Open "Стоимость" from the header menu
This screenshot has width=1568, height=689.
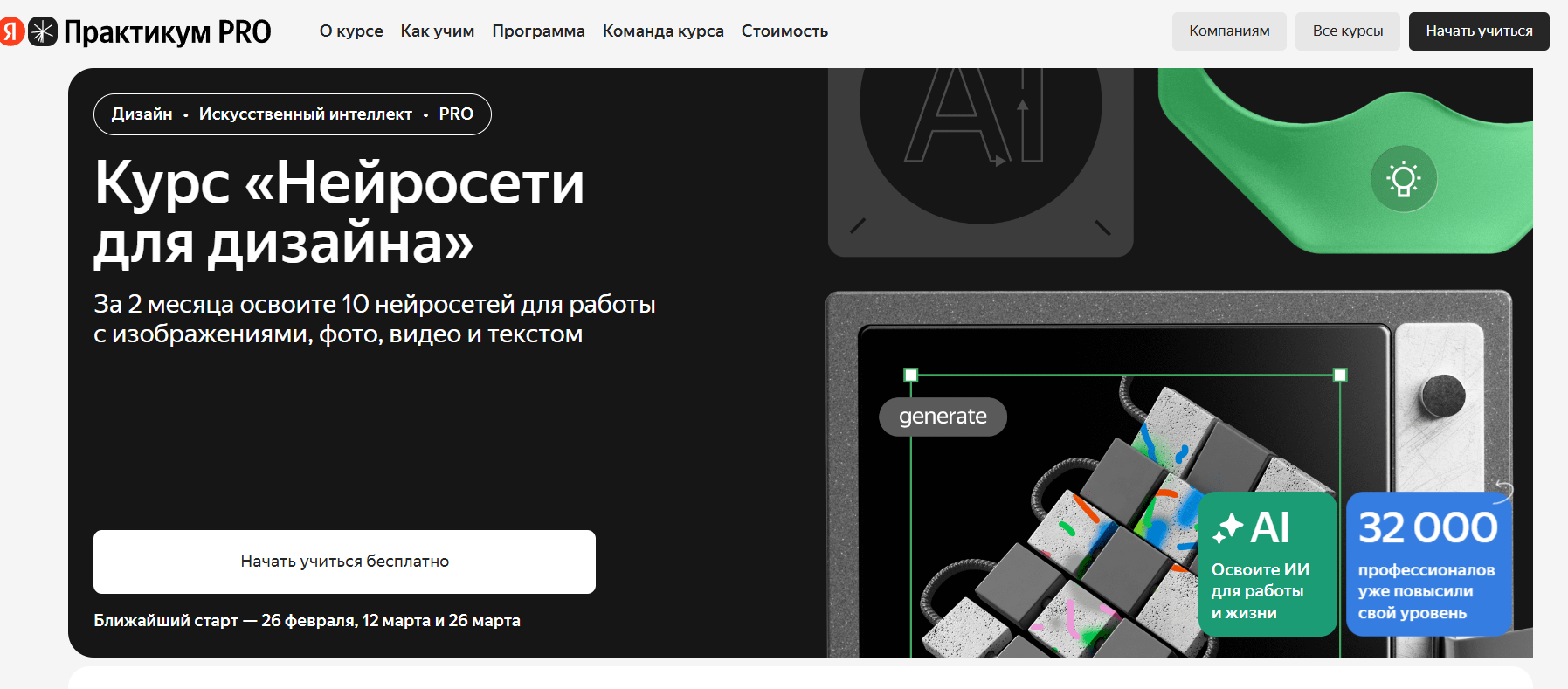point(784,31)
